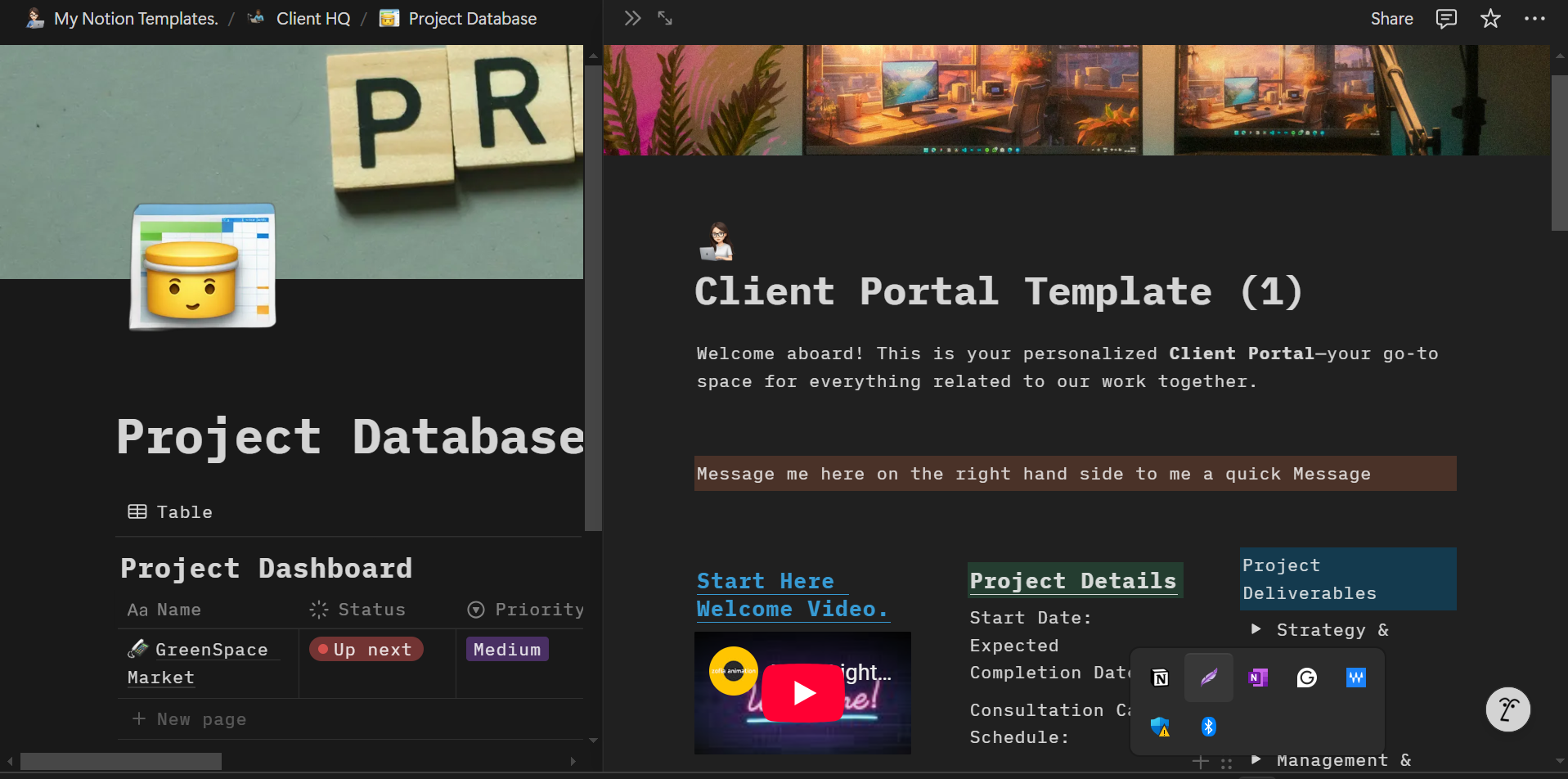The height and width of the screenshot is (779, 1568).
Task: Close the side peek with the double-chevron icon
Action: point(632,18)
